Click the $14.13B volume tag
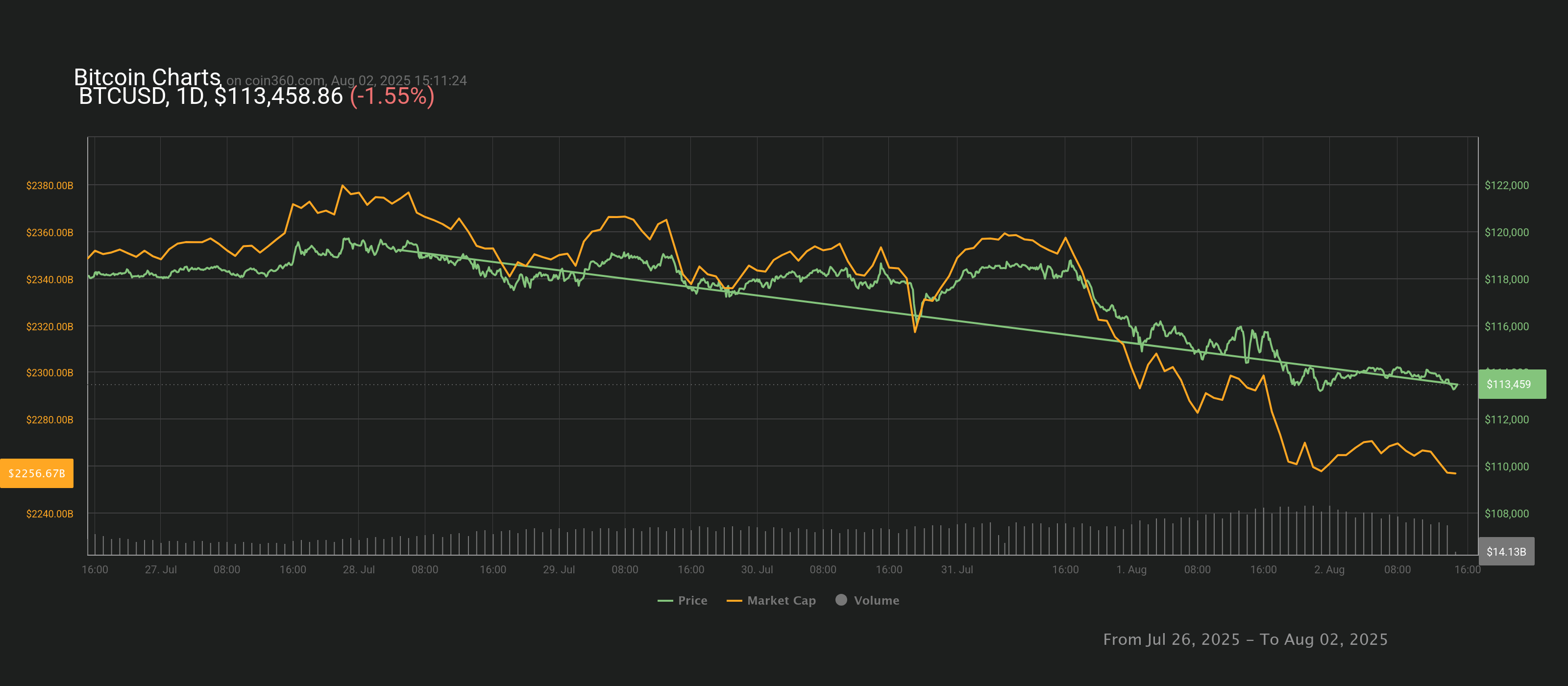The width and height of the screenshot is (1568, 686). coord(1506,551)
